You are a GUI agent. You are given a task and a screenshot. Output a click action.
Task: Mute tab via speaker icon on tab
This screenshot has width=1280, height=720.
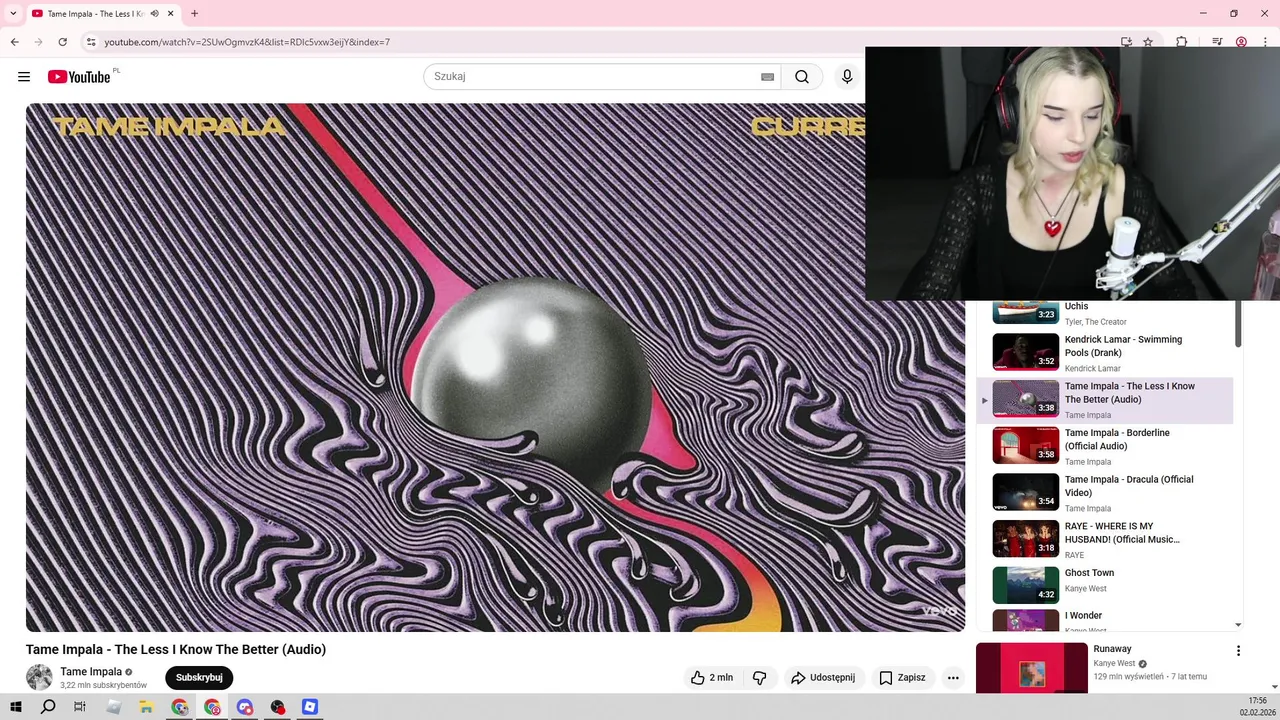pyautogui.click(x=154, y=14)
